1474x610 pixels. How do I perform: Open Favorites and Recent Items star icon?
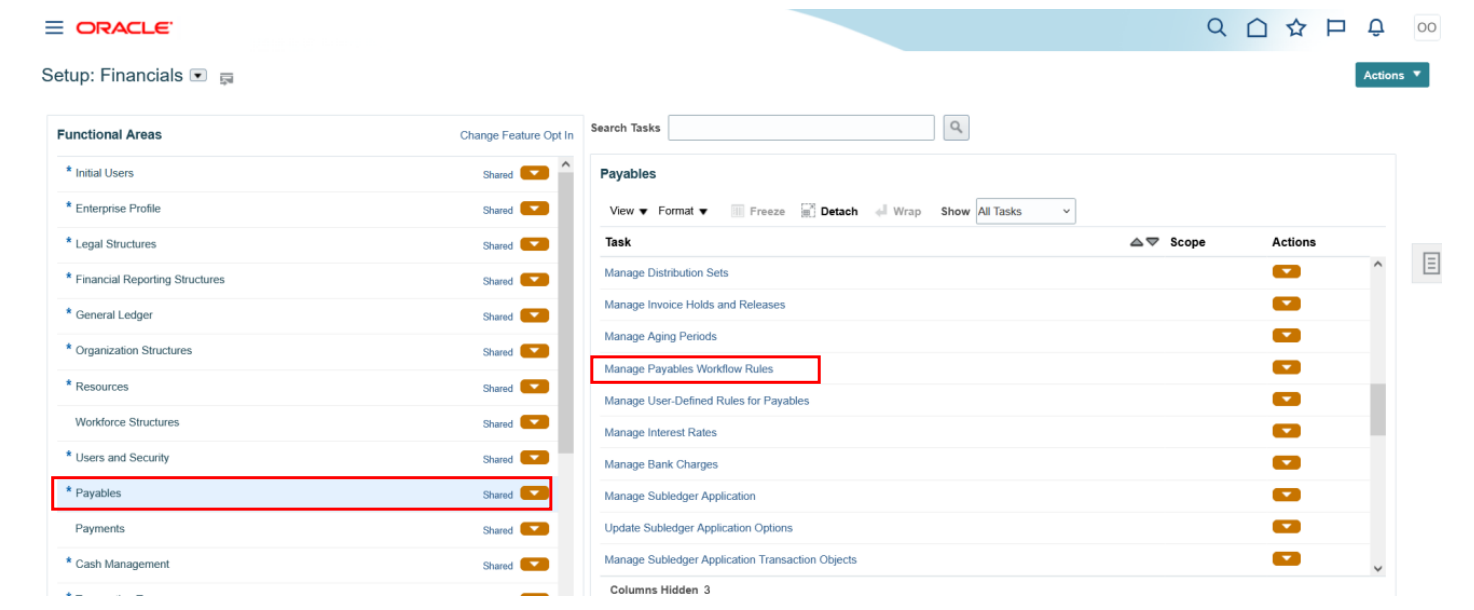click(1296, 27)
